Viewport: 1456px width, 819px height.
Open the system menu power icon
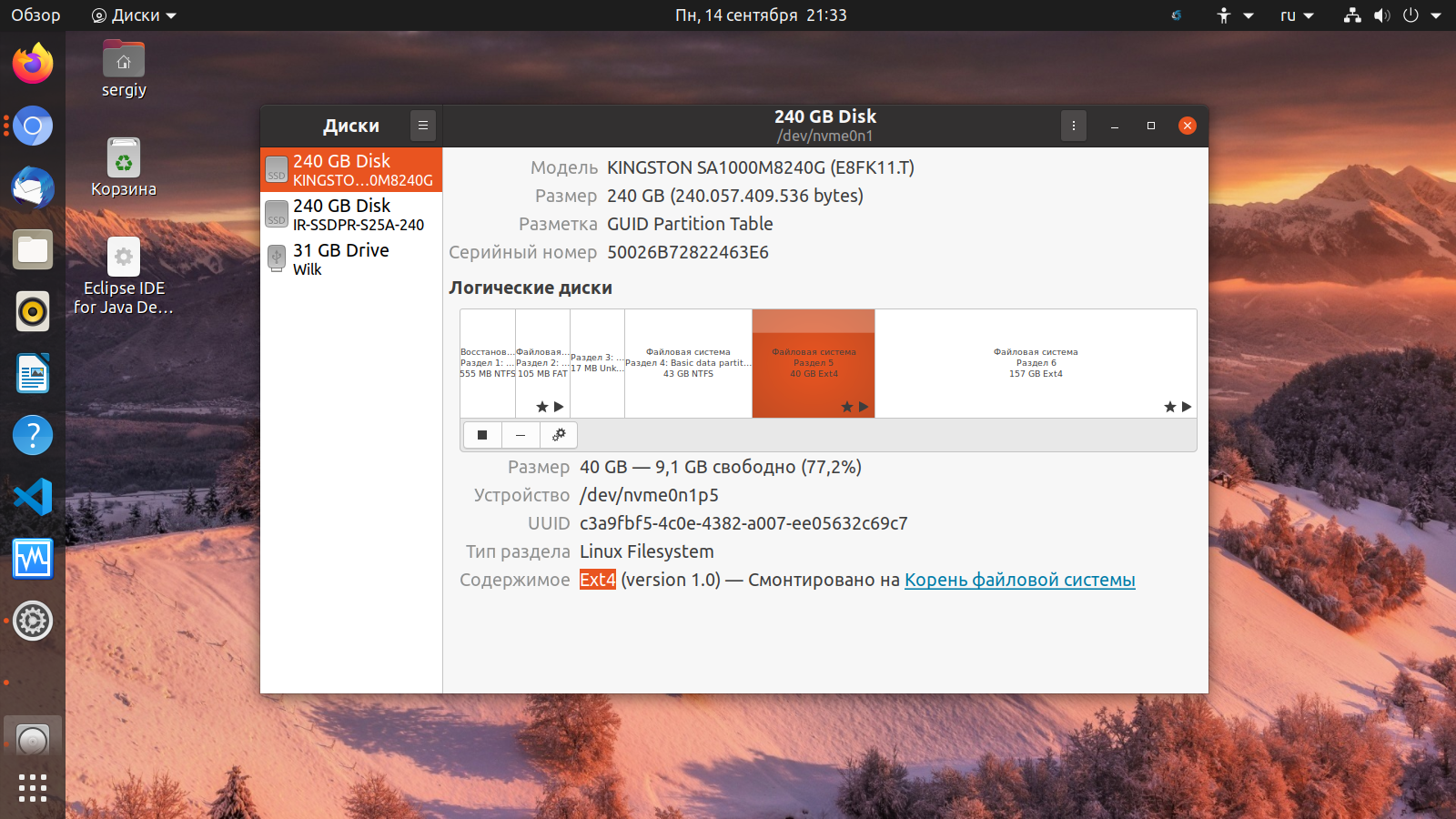click(1411, 15)
